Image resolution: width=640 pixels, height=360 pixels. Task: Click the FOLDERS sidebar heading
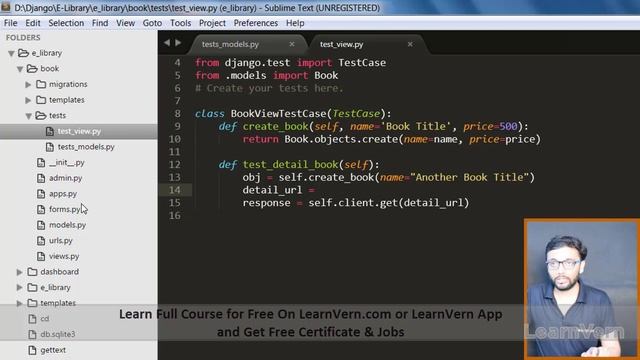23,38
